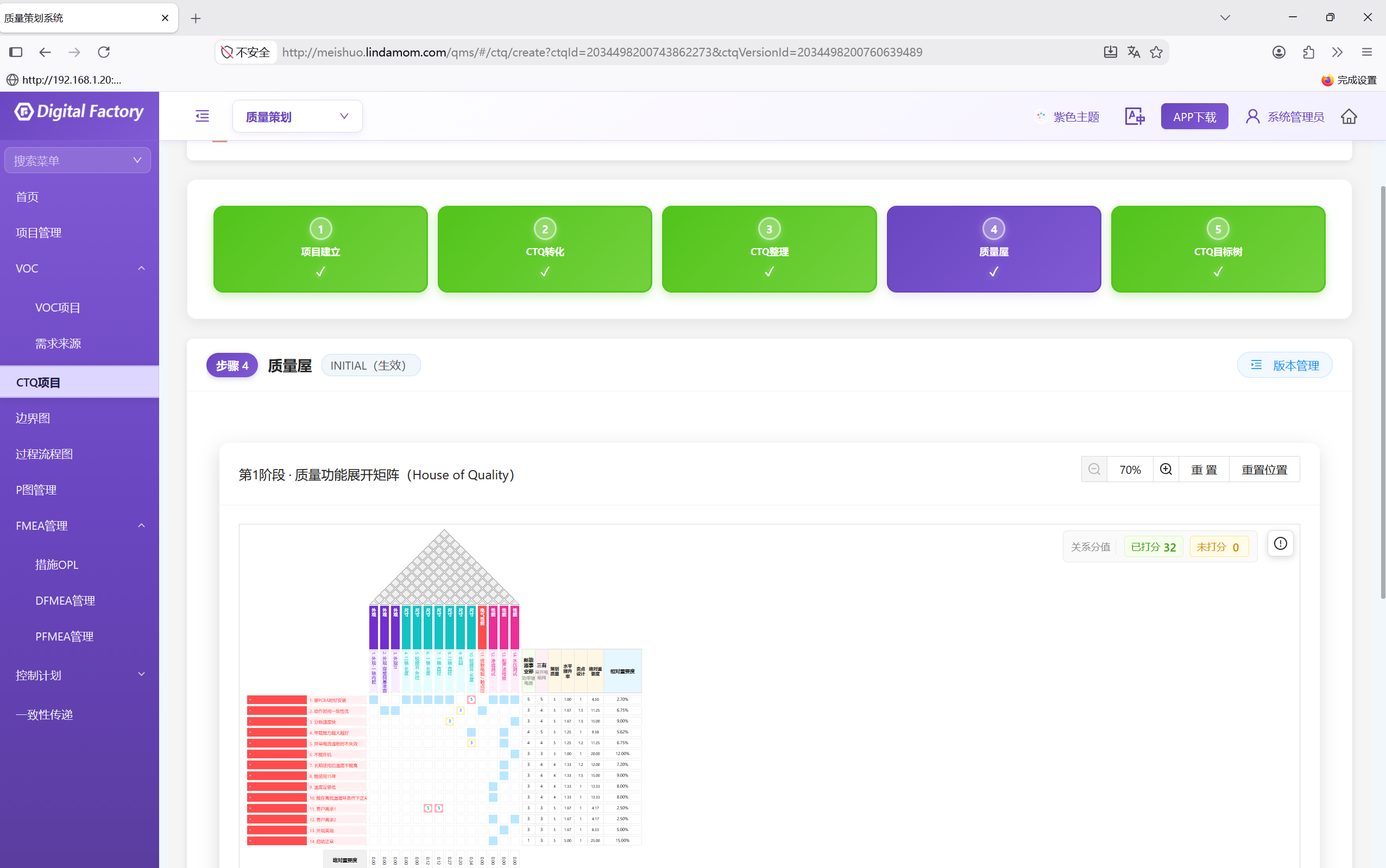This screenshot has height=868, width=1386.
Task: Click the language translation icon in header
Action: tap(1135, 116)
